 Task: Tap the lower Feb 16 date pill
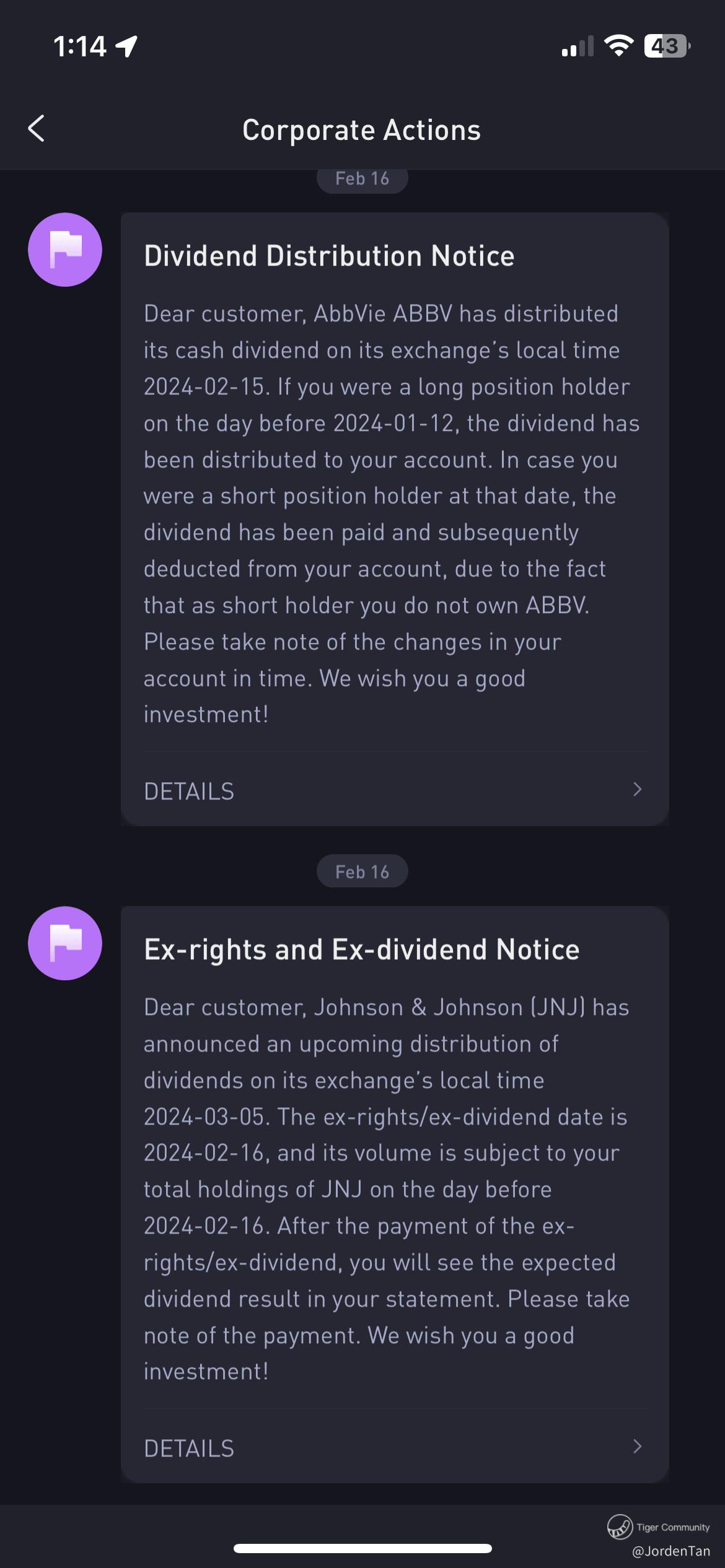[x=362, y=871]
